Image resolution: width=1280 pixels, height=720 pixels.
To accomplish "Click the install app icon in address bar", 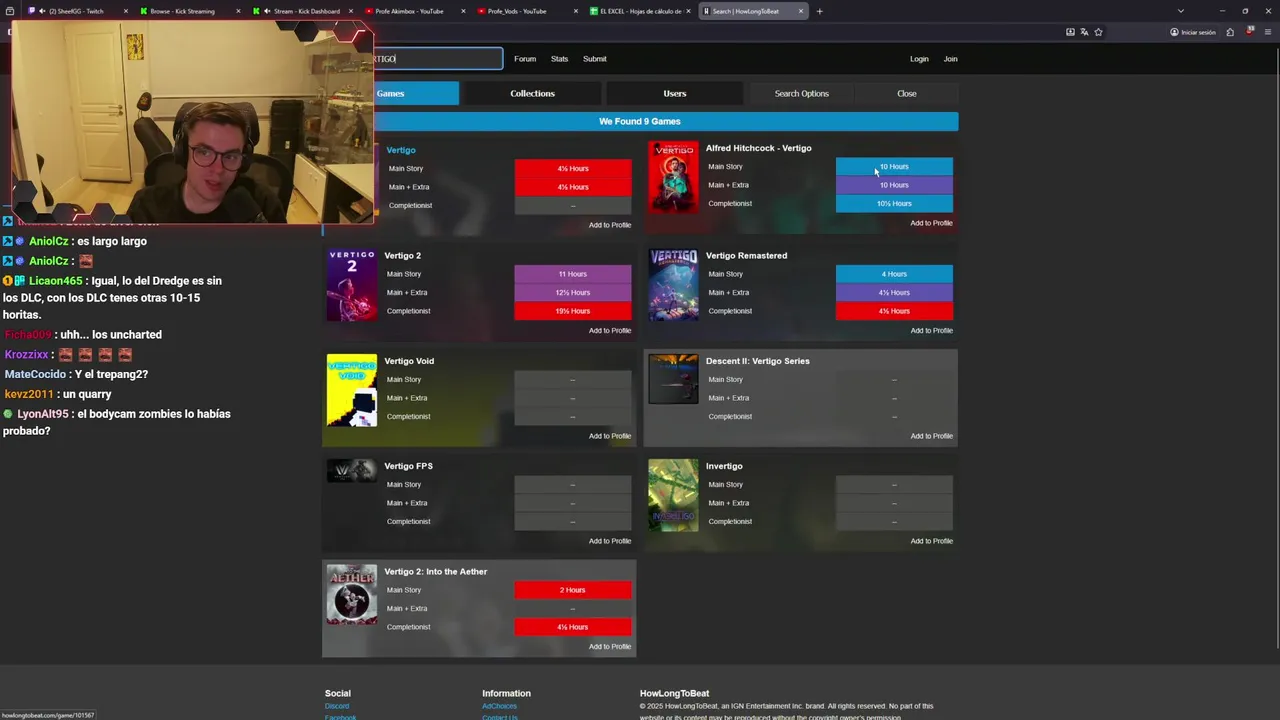I will pyautogui.click(x=1070, y=32).
